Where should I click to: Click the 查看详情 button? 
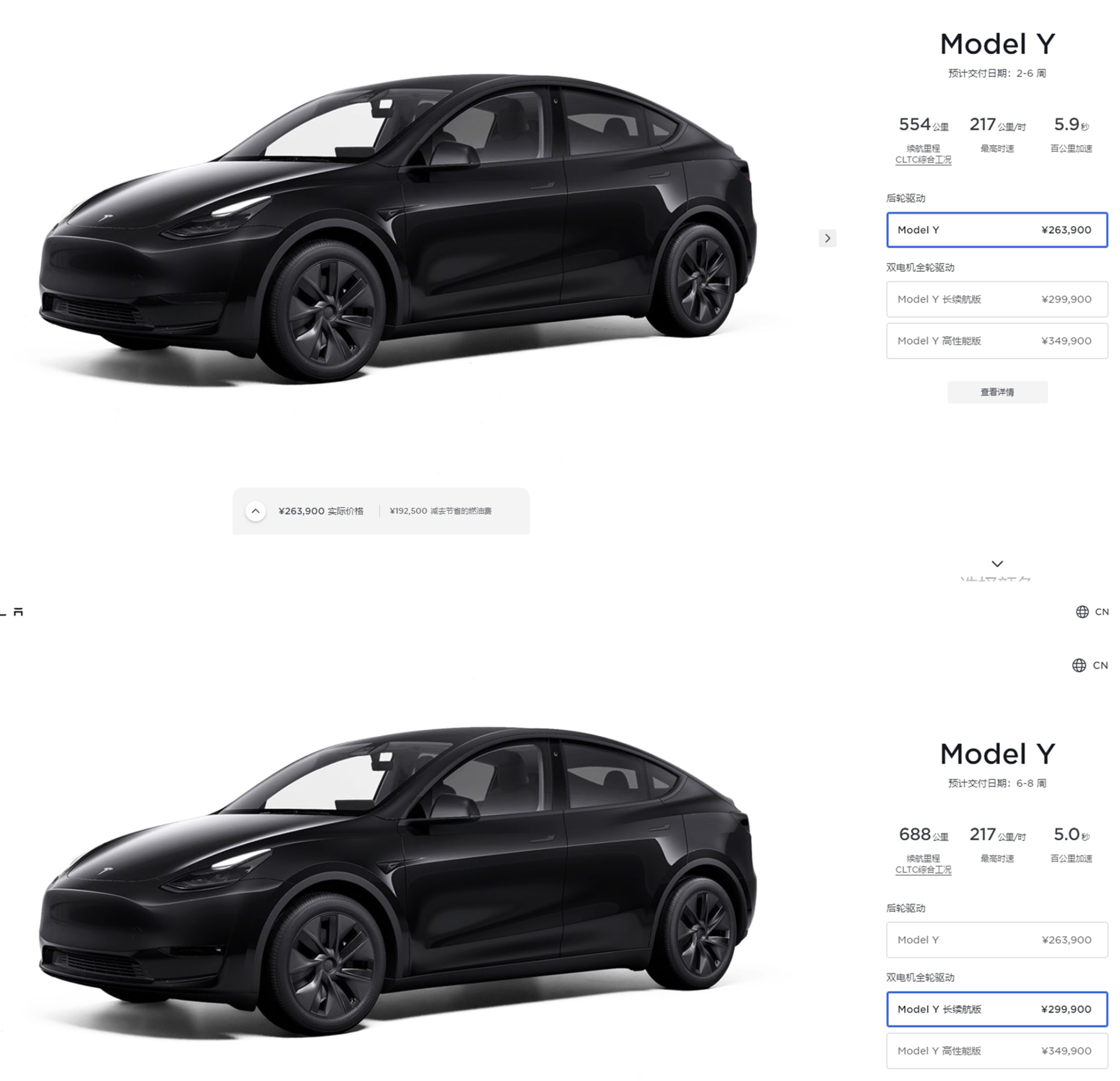click(x=997, y=392)
